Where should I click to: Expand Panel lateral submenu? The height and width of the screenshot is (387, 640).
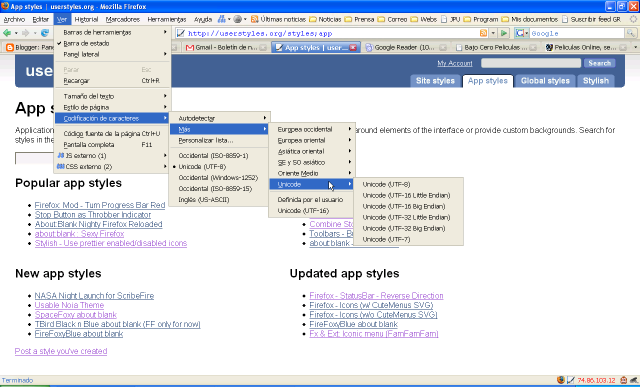112,54
